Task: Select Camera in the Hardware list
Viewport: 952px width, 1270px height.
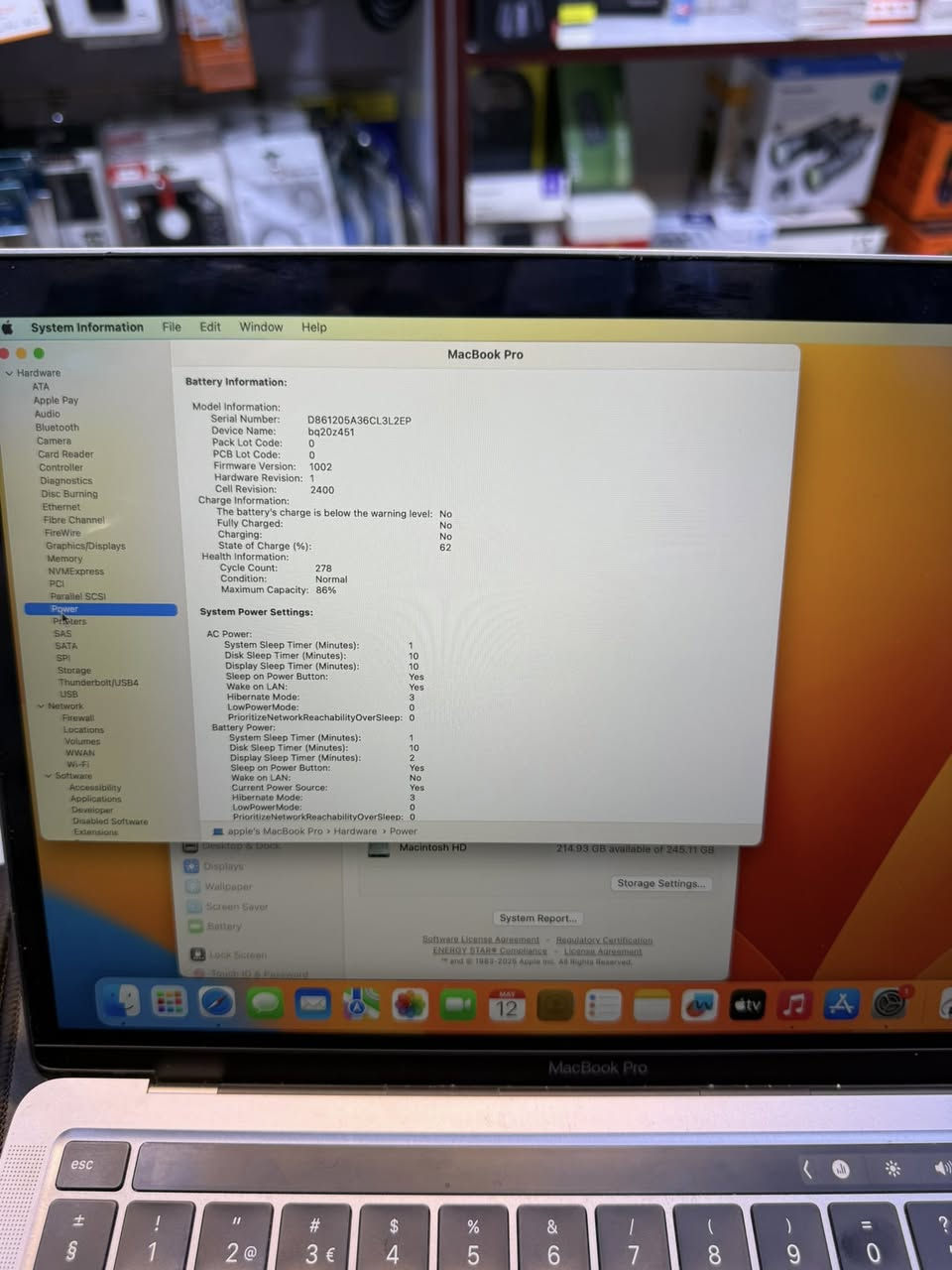Action: point(55,441)
